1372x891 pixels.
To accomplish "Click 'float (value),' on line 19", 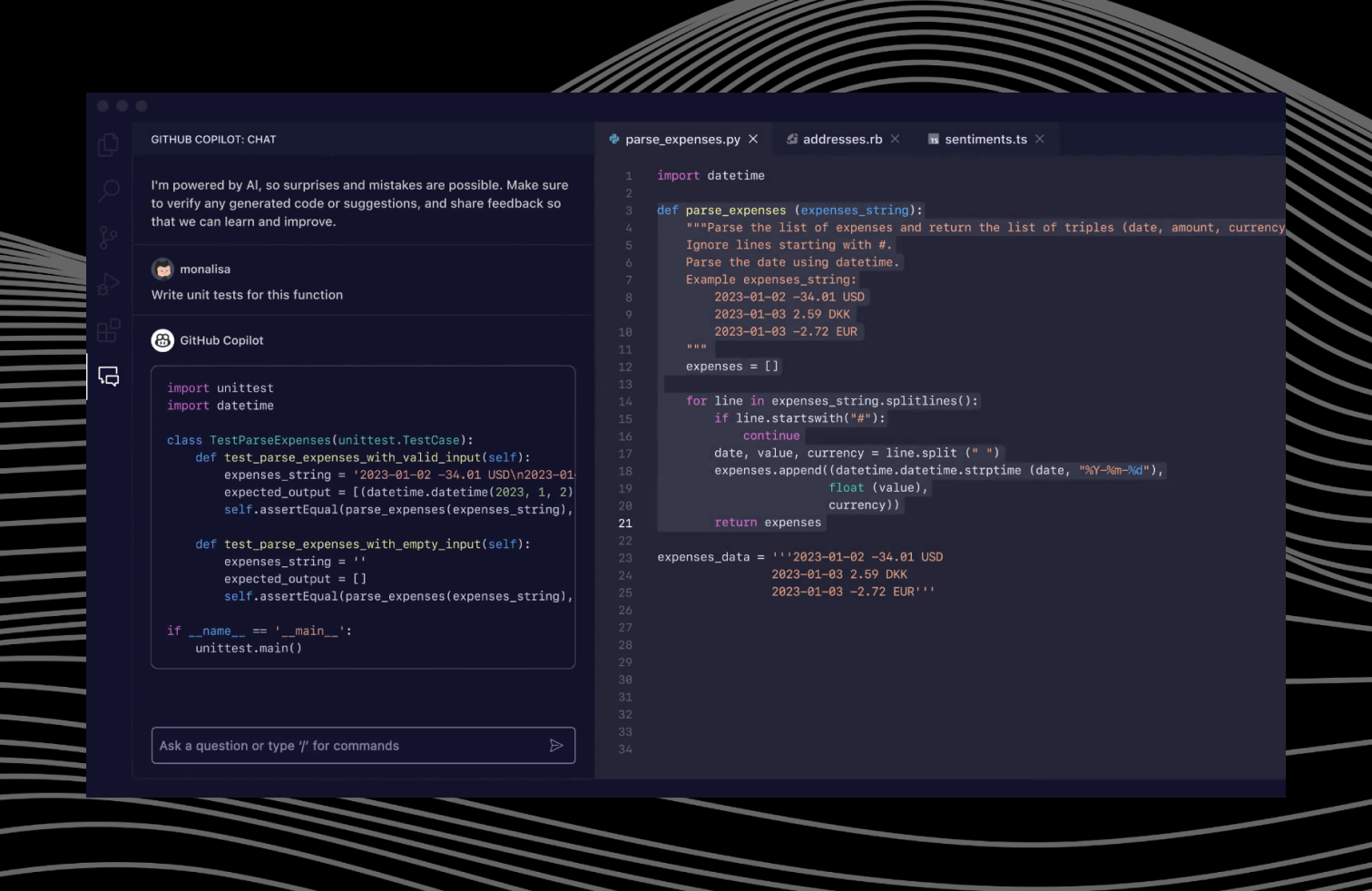I will click(x=878, y=488).
